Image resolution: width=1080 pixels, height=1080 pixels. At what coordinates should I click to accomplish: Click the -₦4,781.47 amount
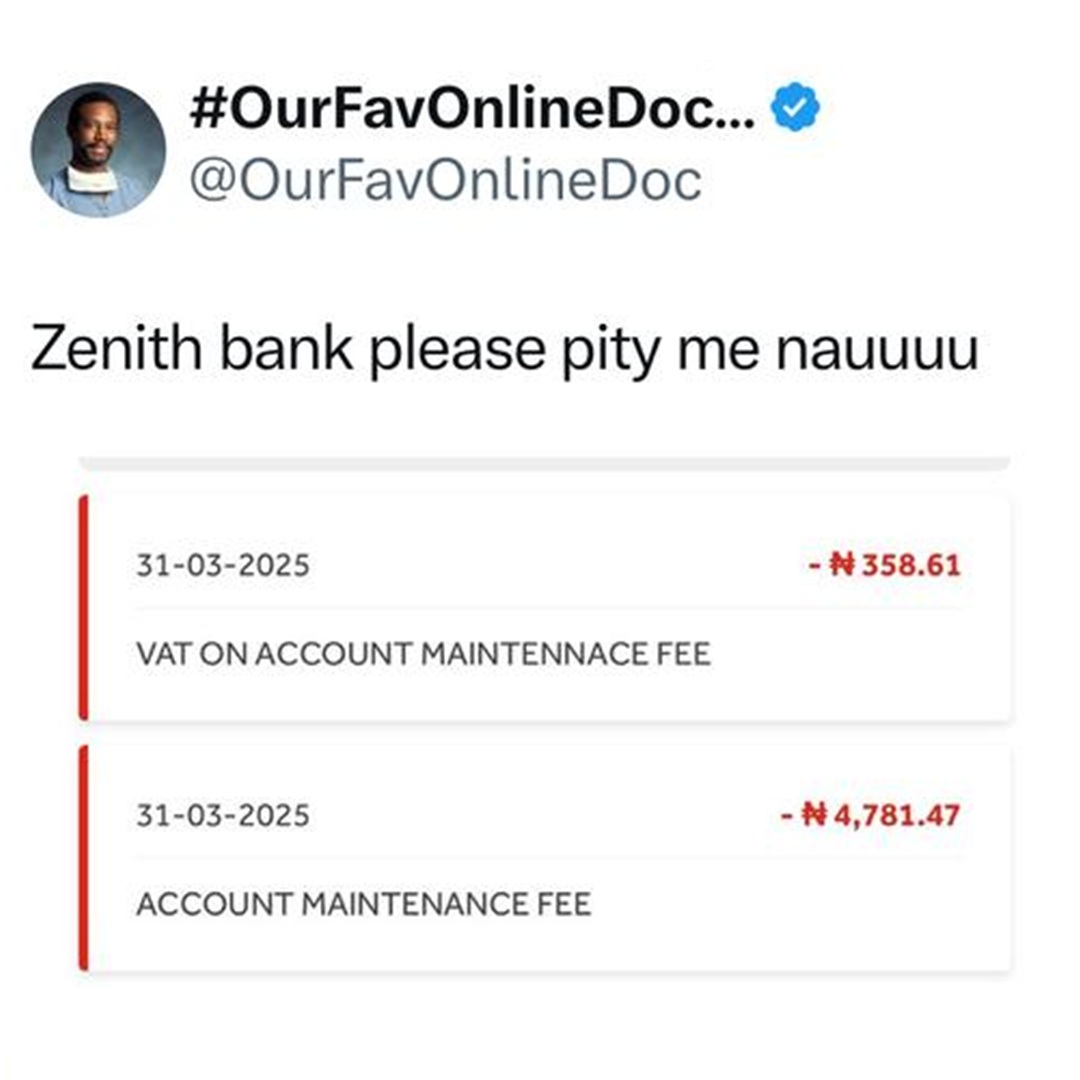pos(870,816)
